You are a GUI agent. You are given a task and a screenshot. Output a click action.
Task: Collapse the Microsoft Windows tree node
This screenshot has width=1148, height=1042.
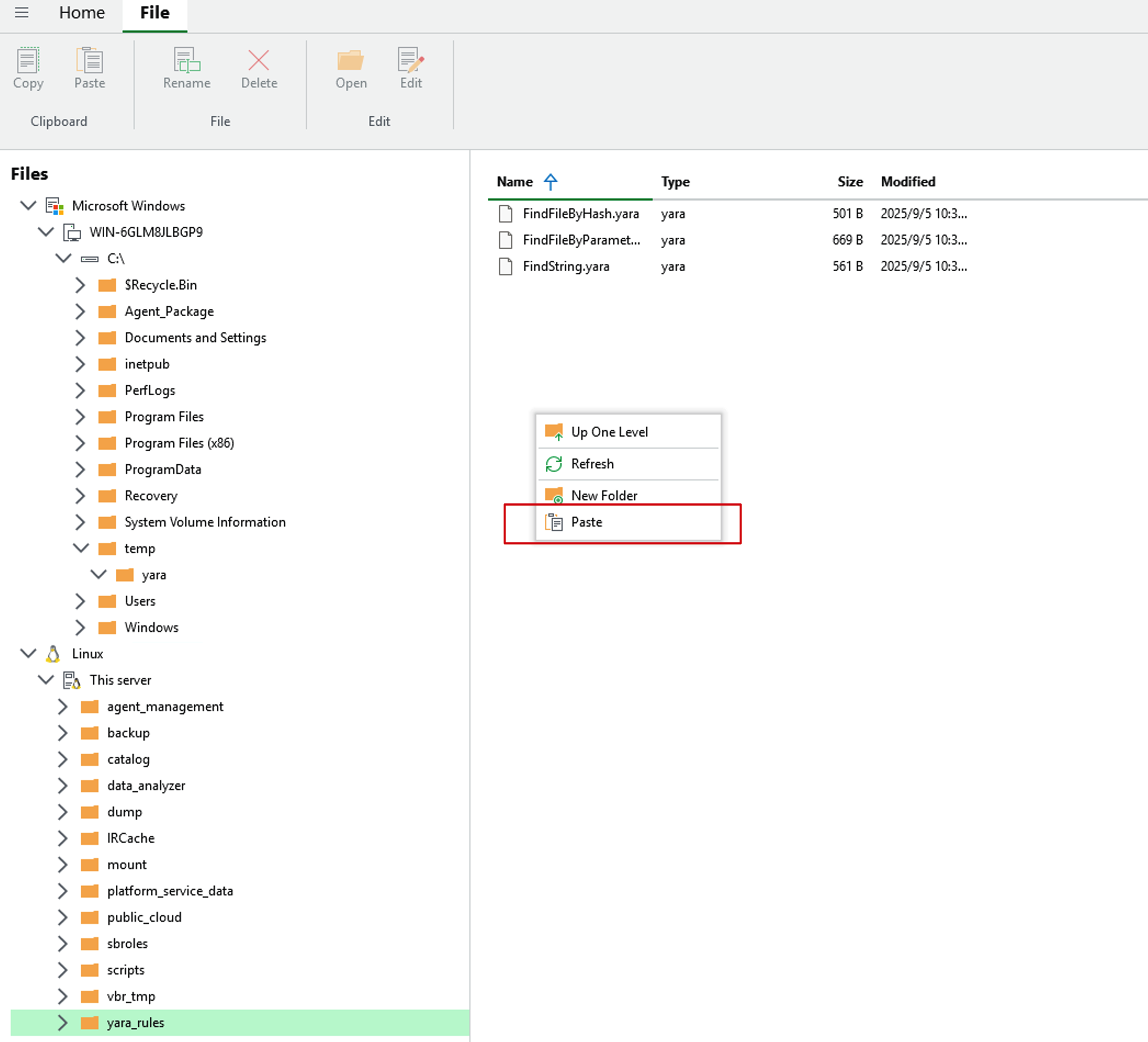pyautogui.click(x=28, y=205)
